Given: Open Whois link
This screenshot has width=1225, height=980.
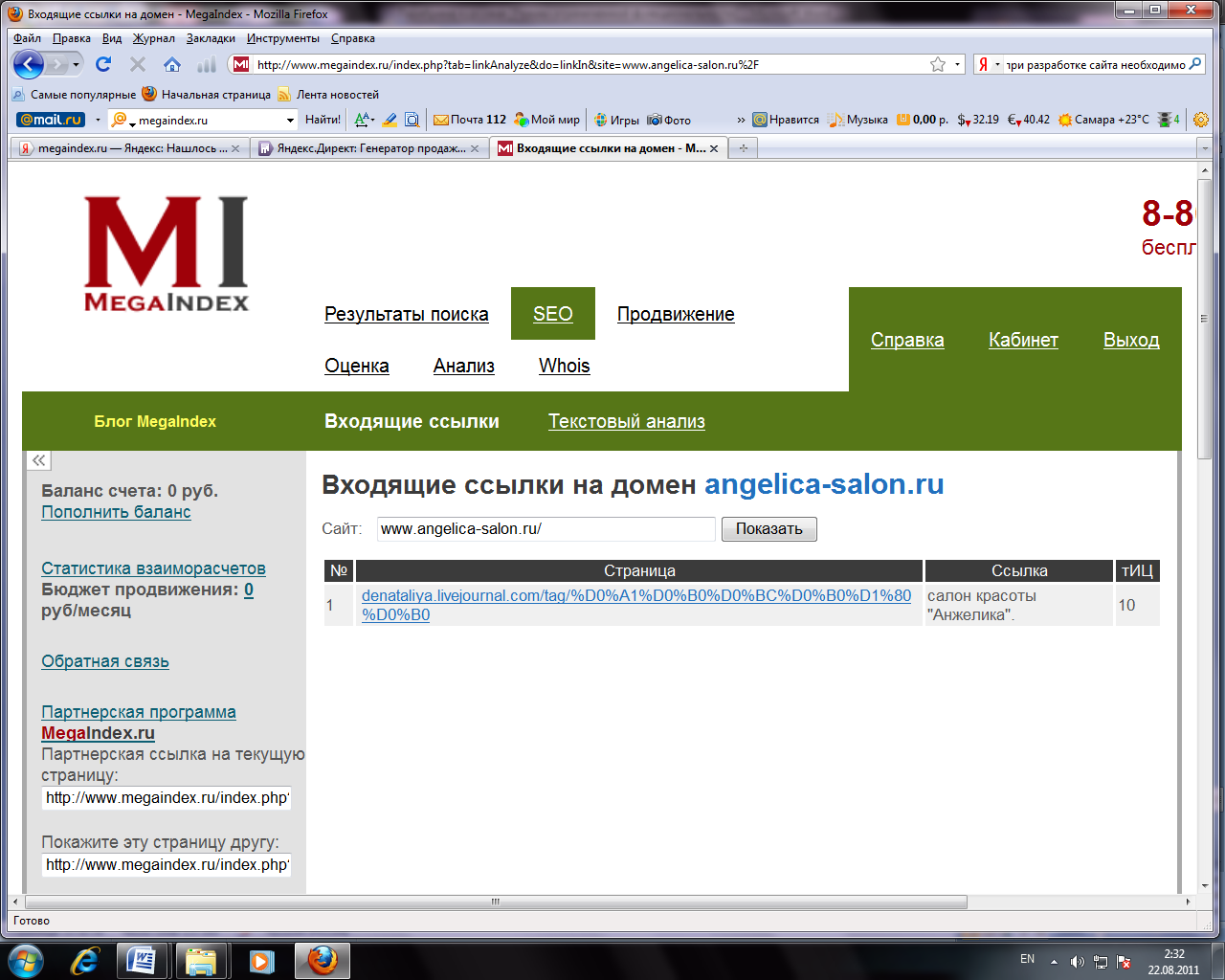Looking at the screenshot, I should tap(565, 366).
